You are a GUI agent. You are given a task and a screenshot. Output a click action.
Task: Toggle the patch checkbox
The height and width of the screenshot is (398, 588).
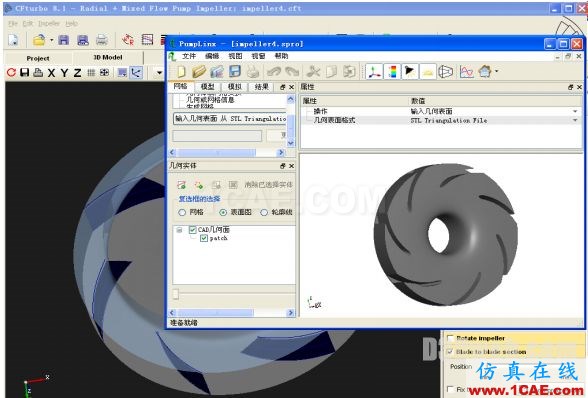204,238
